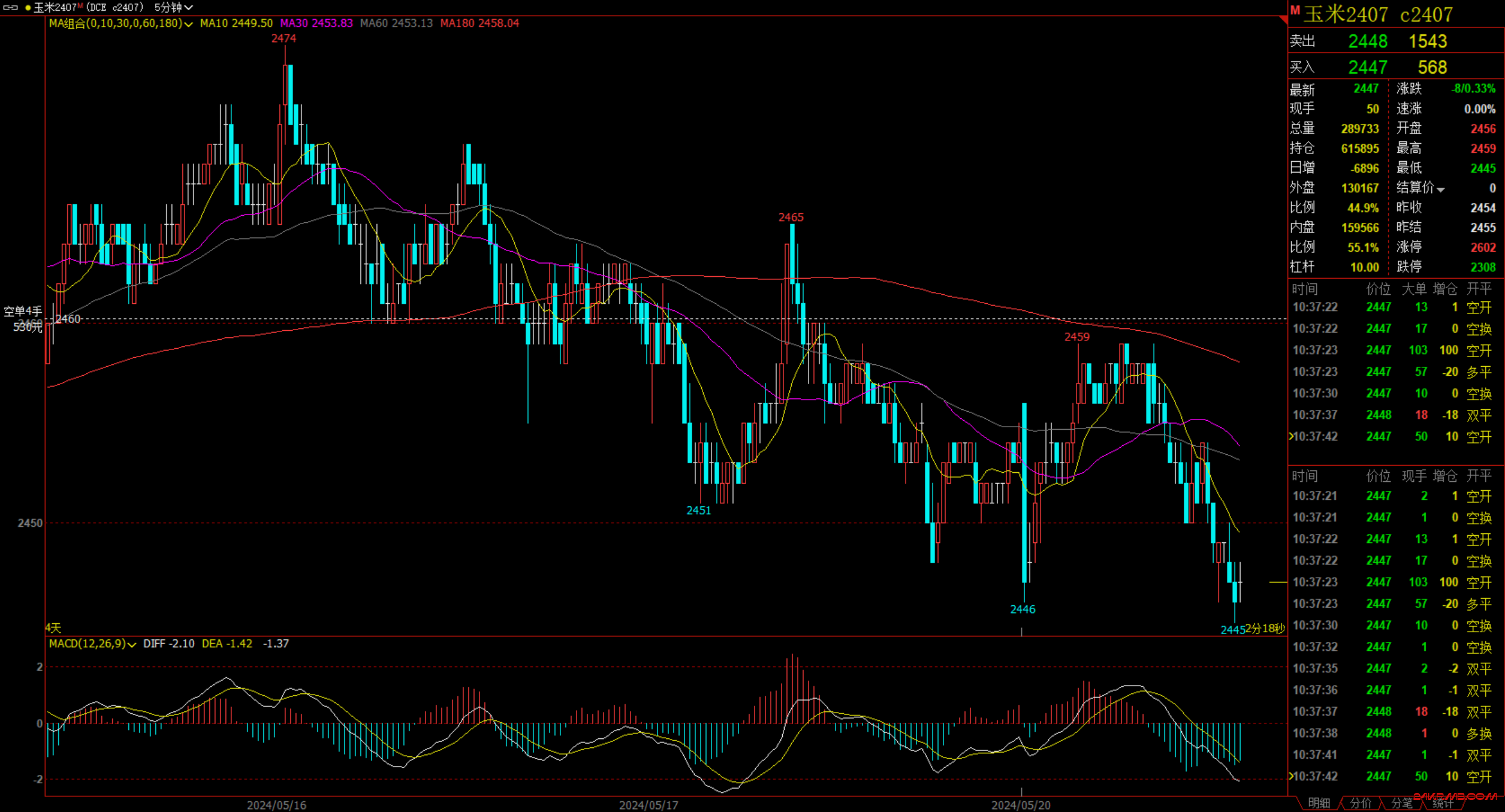Click the 买入 price 2447
Image resolution: width=1505 pixels, height=812 pixels.
click(1368, 67)
